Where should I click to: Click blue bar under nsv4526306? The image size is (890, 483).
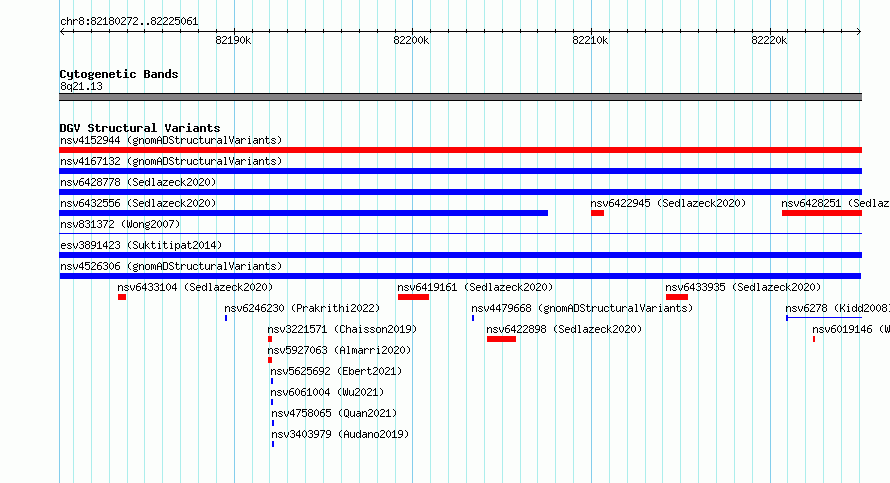[x=460, y=276]
